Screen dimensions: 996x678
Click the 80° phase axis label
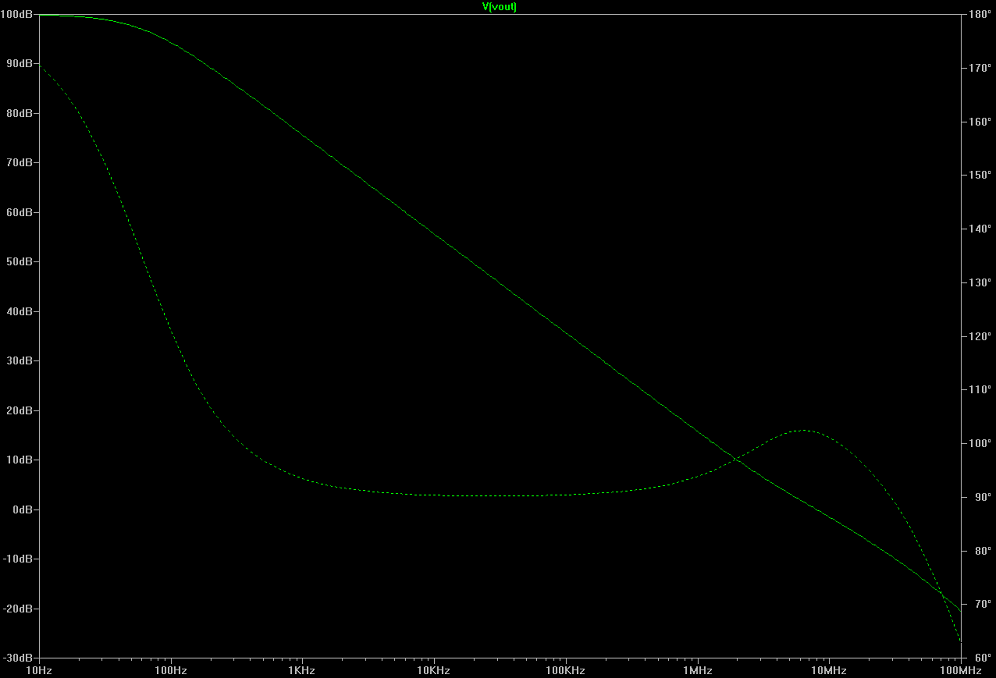pos(983,551)
